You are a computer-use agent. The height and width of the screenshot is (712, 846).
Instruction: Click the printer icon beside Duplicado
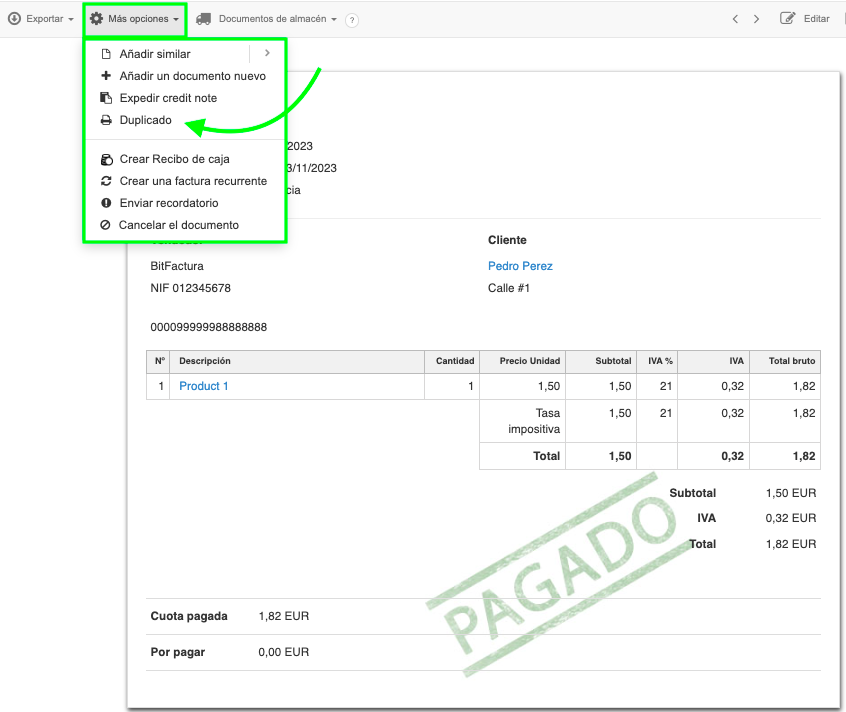(x=106, y=120)
